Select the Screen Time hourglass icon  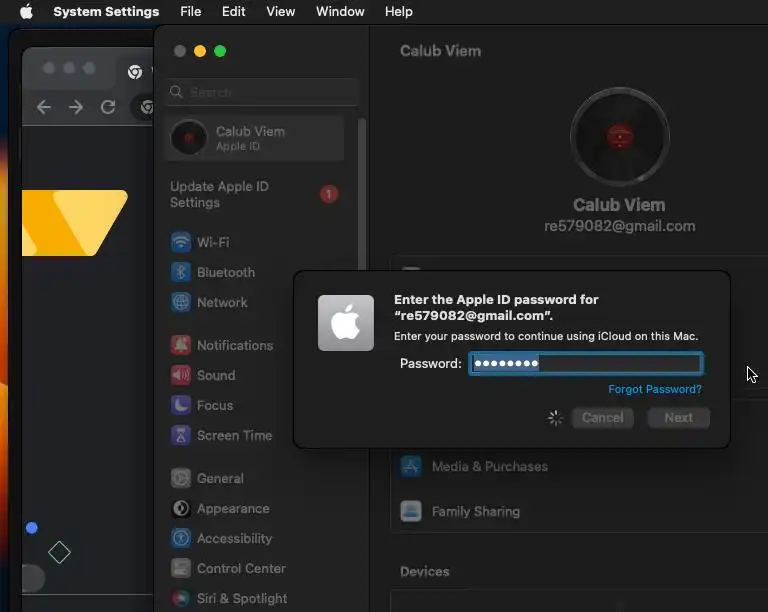pyautogui.click(x=181, y=435)
